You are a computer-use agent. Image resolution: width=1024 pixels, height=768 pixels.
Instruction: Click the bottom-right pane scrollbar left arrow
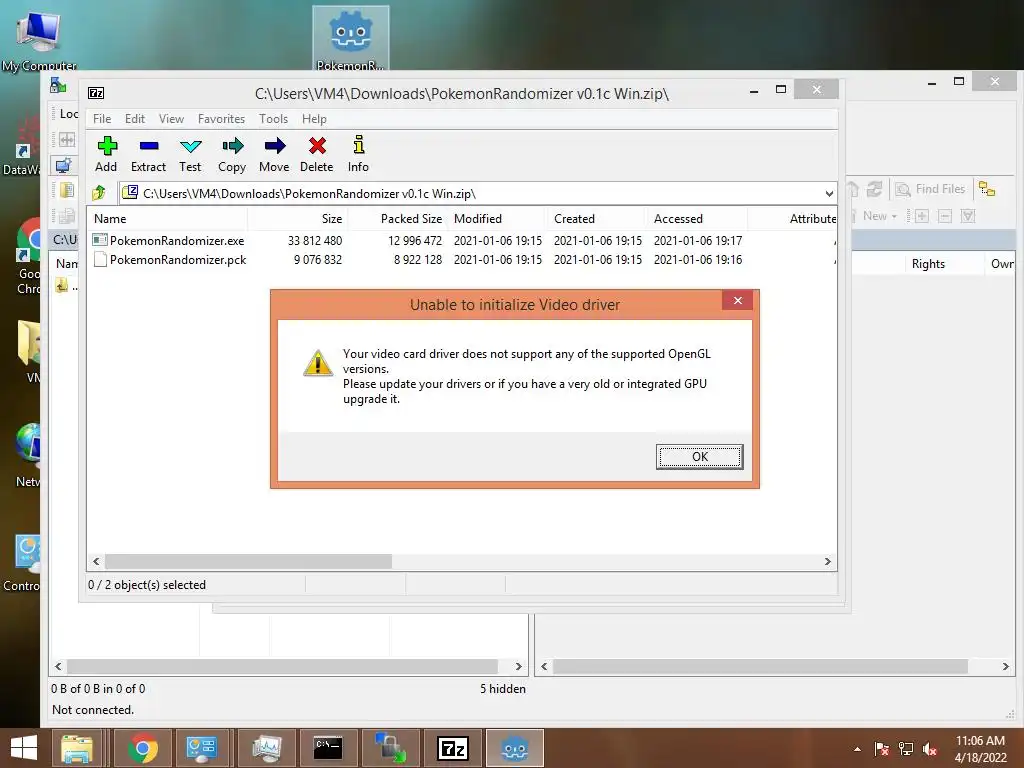544,667
